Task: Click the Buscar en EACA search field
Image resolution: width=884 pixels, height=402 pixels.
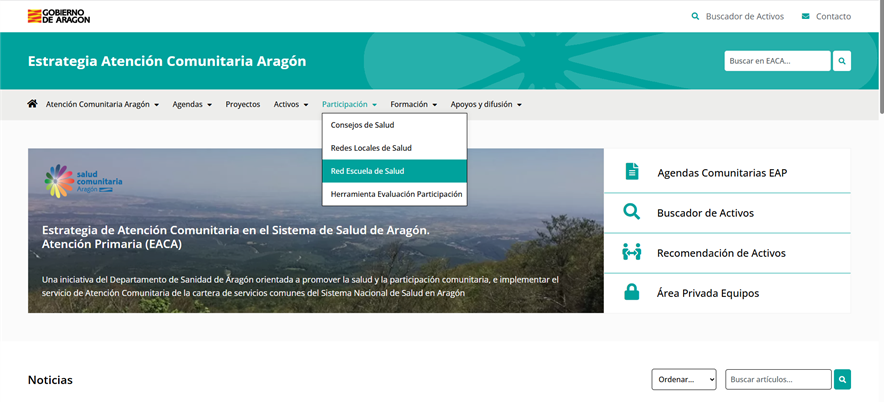Action: (776, 61)
